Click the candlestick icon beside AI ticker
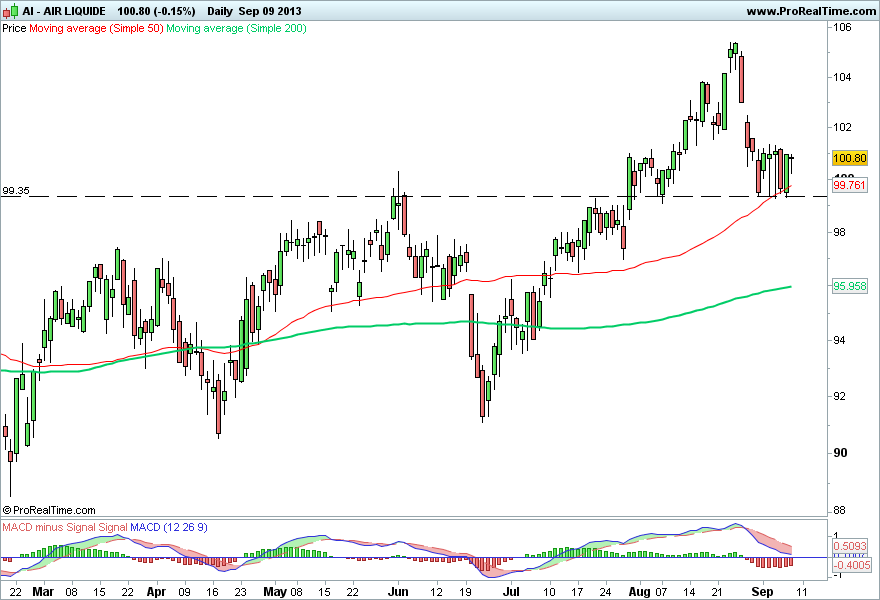 point(10,11)
